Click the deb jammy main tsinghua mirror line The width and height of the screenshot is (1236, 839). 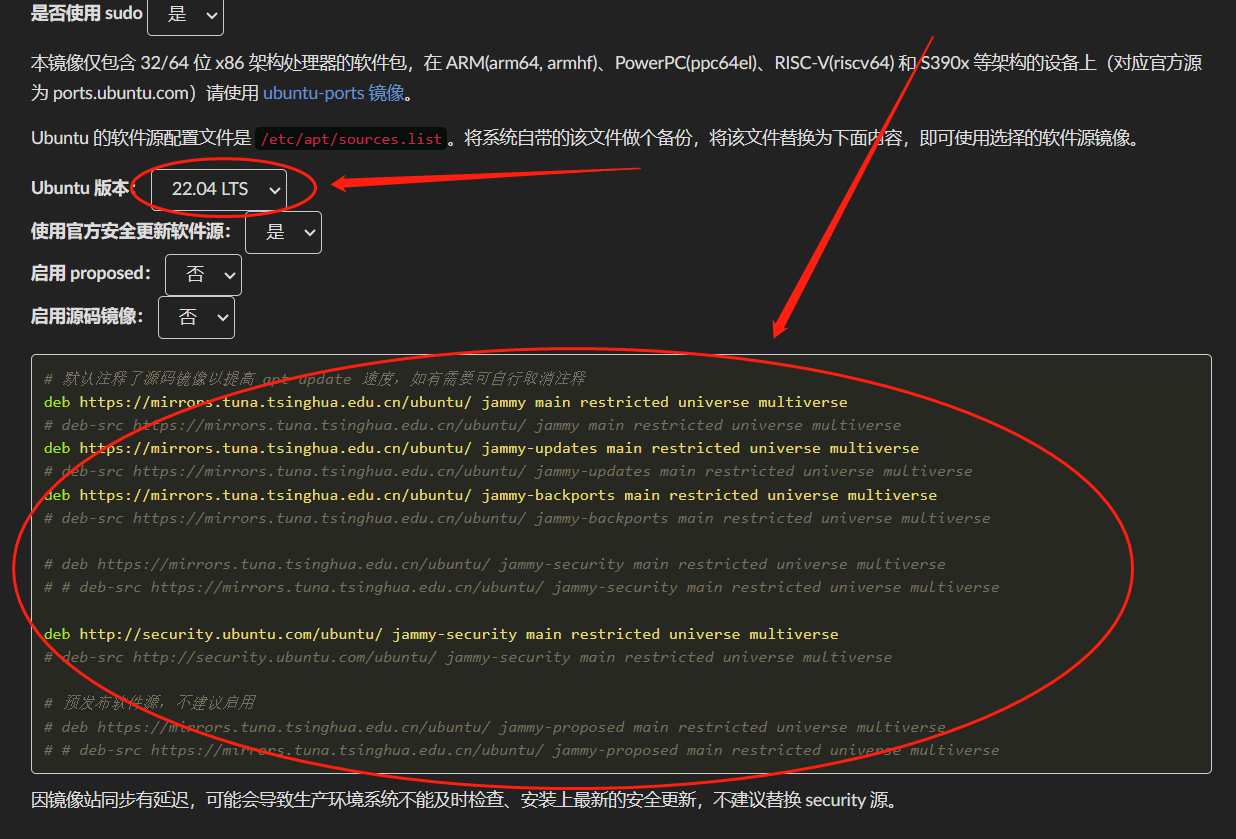[445, 402]
